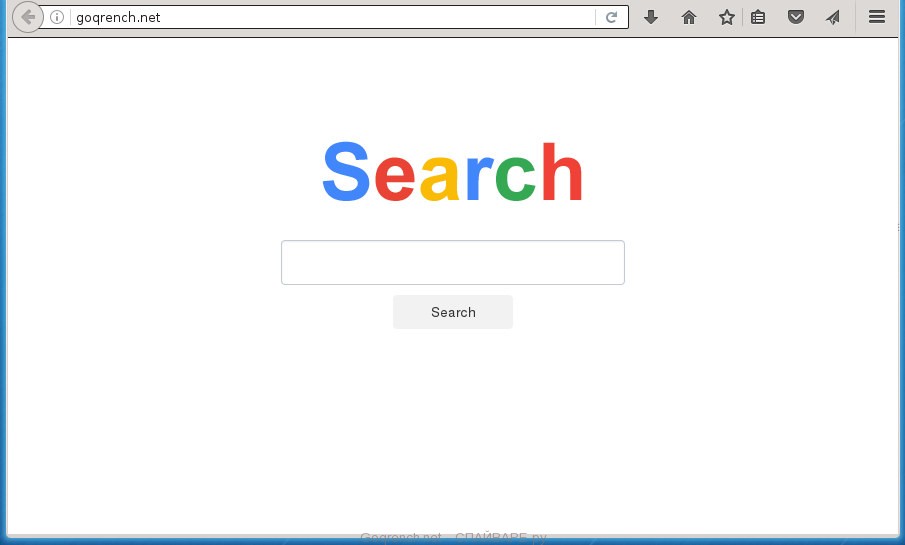Save the page to Pocket
The width and height of the screenshot is (905, 545).
point(795,17)
